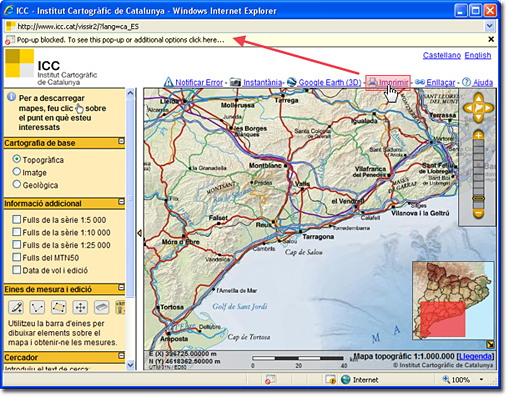Switch language to English

coord(478,55)
